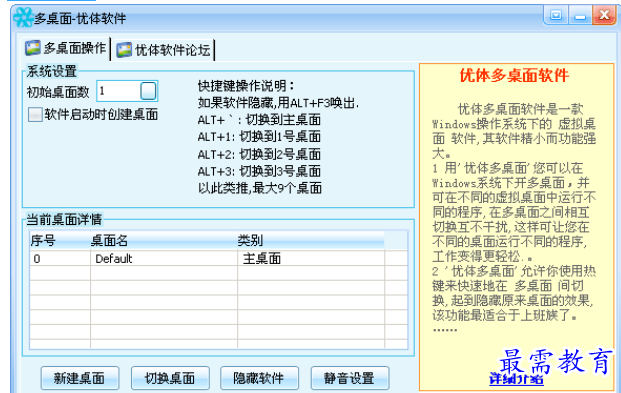
Task: Open the 初始桌面数 dropdown button
Action: click(x=148, y=91)
